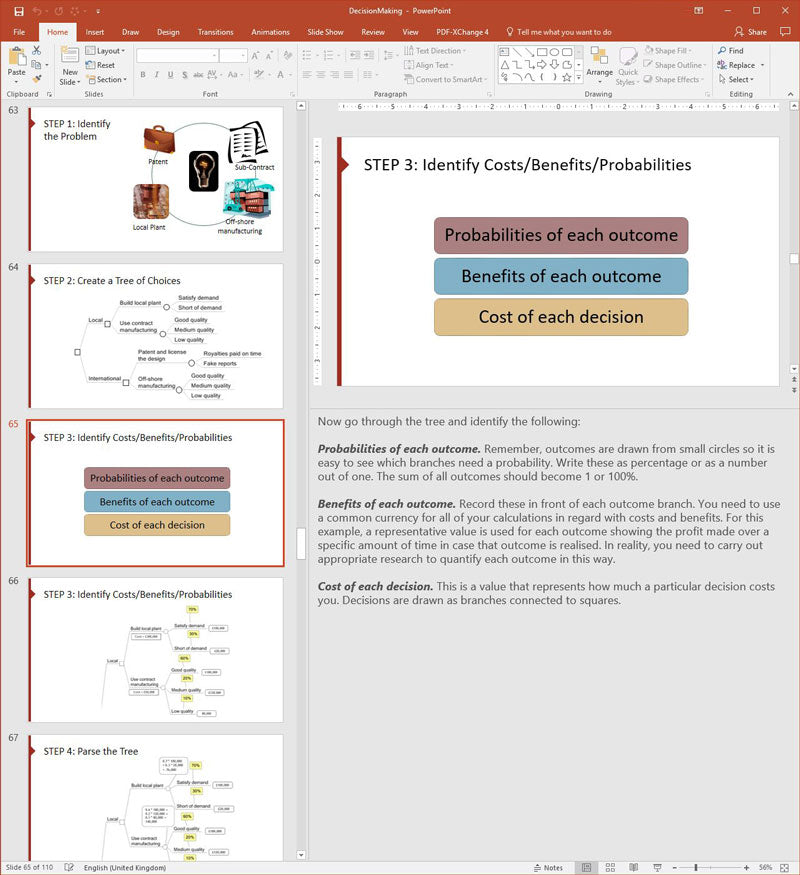Go to the Slide Show tab
This screenshot has height=875, width=800.
click(325, 32)
